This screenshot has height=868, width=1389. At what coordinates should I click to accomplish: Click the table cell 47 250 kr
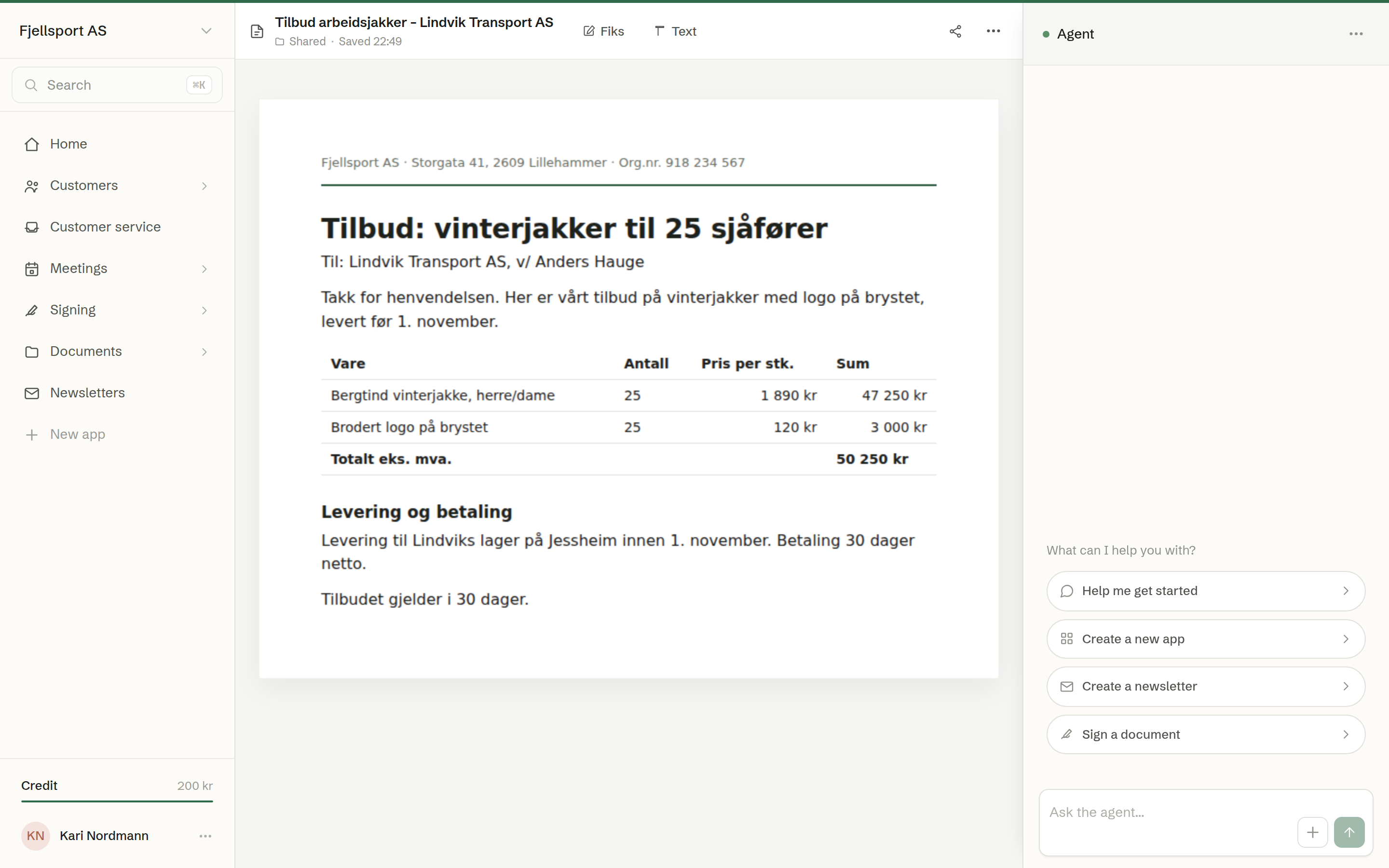[894, 395]
